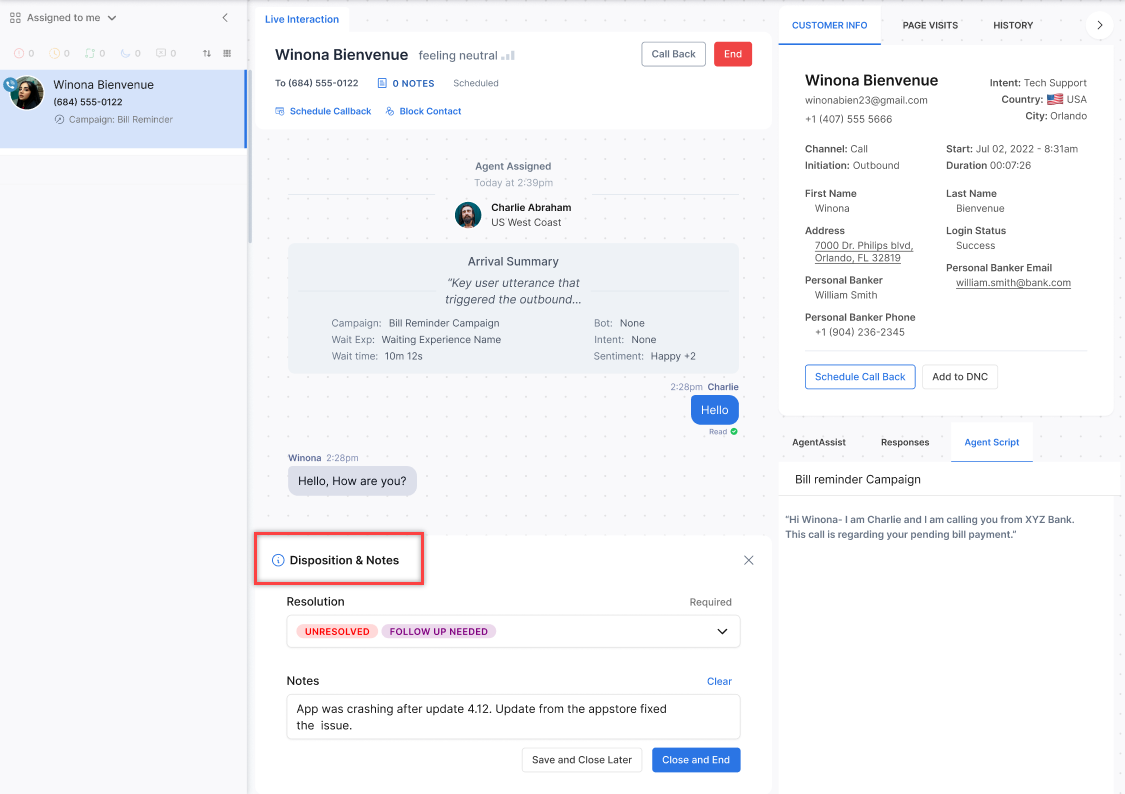1125x794 pixels.
Task: Click the blue moon snoozed filter icon
Action: click(125, 53)
